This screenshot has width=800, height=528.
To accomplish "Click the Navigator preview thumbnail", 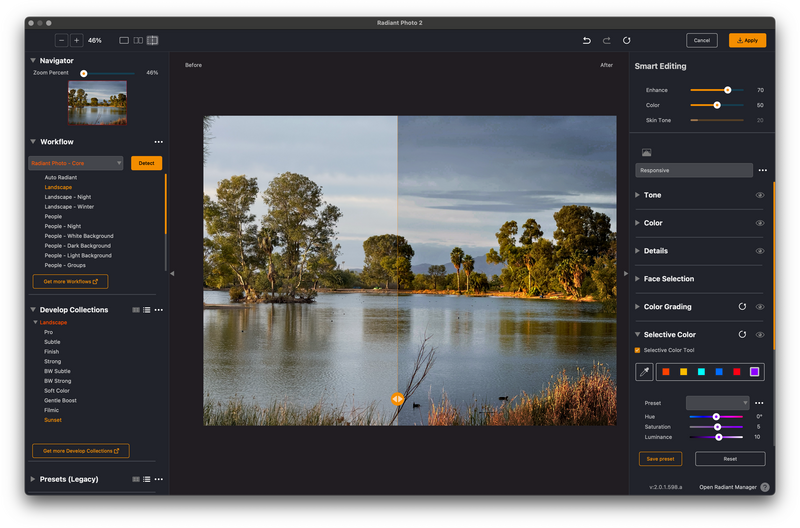I will pyautogui.click(x=97, y=103).
